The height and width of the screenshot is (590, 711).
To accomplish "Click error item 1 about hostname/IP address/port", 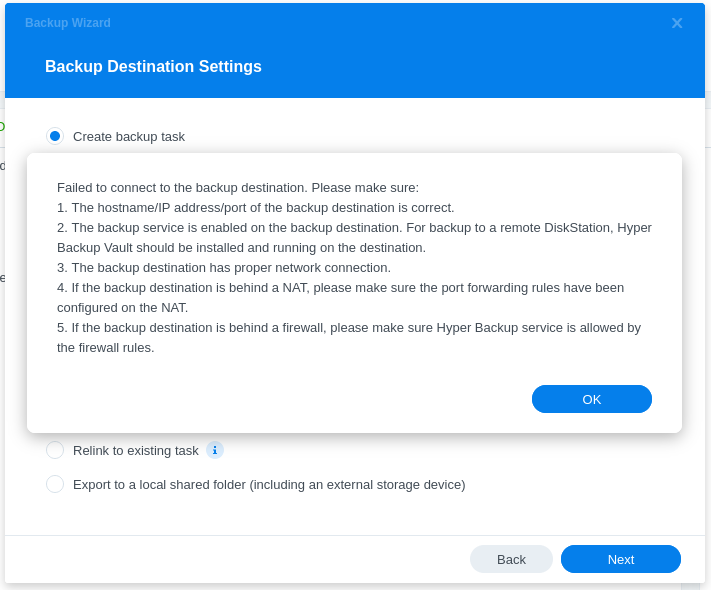I will tap(256, 207).
